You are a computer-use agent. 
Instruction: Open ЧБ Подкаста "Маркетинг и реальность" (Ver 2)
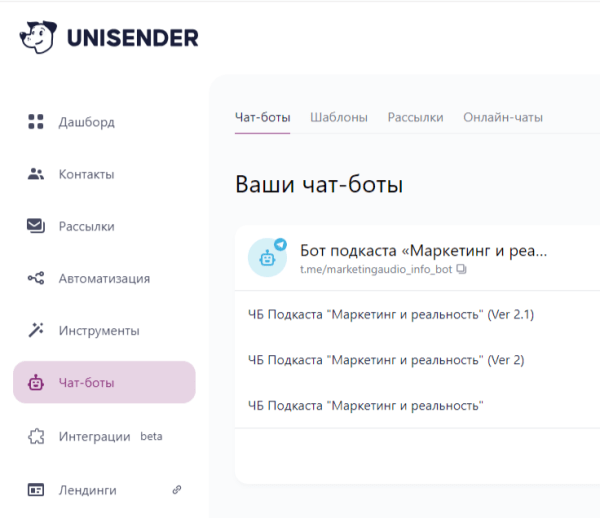[386, 360]
